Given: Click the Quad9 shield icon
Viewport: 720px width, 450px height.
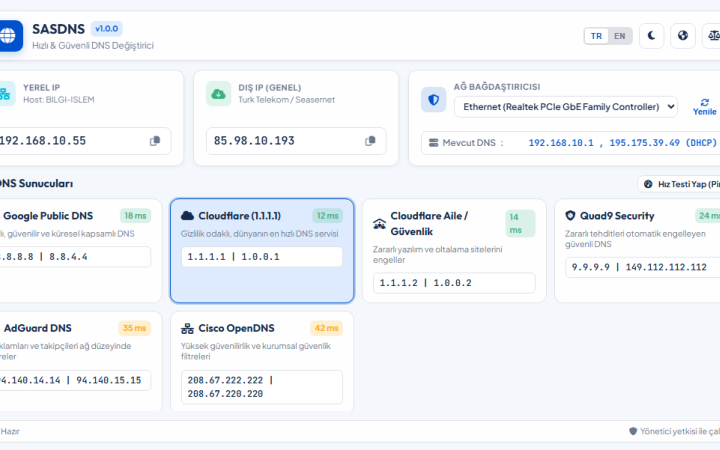Looking at the screenshot, I should (x=570, y=216).
